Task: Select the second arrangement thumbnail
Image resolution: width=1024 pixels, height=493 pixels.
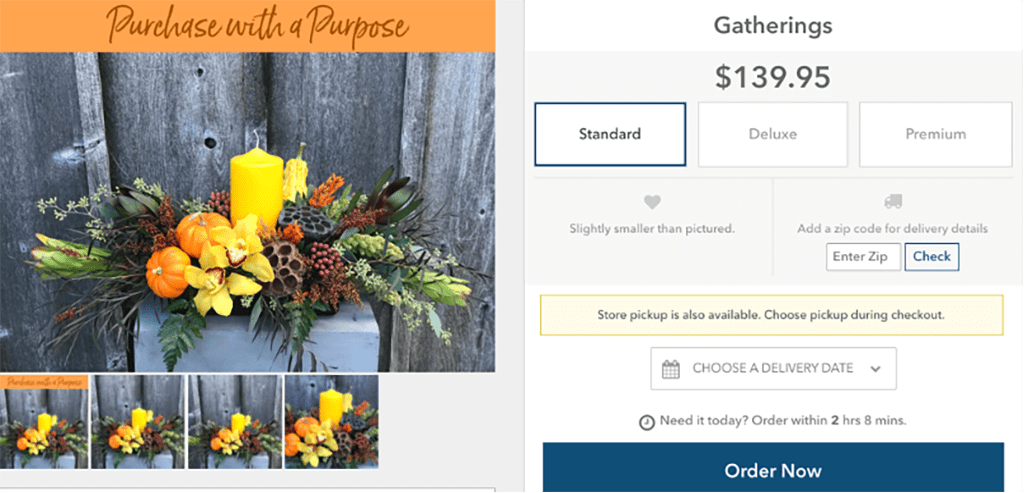Action: coord(139,421)
